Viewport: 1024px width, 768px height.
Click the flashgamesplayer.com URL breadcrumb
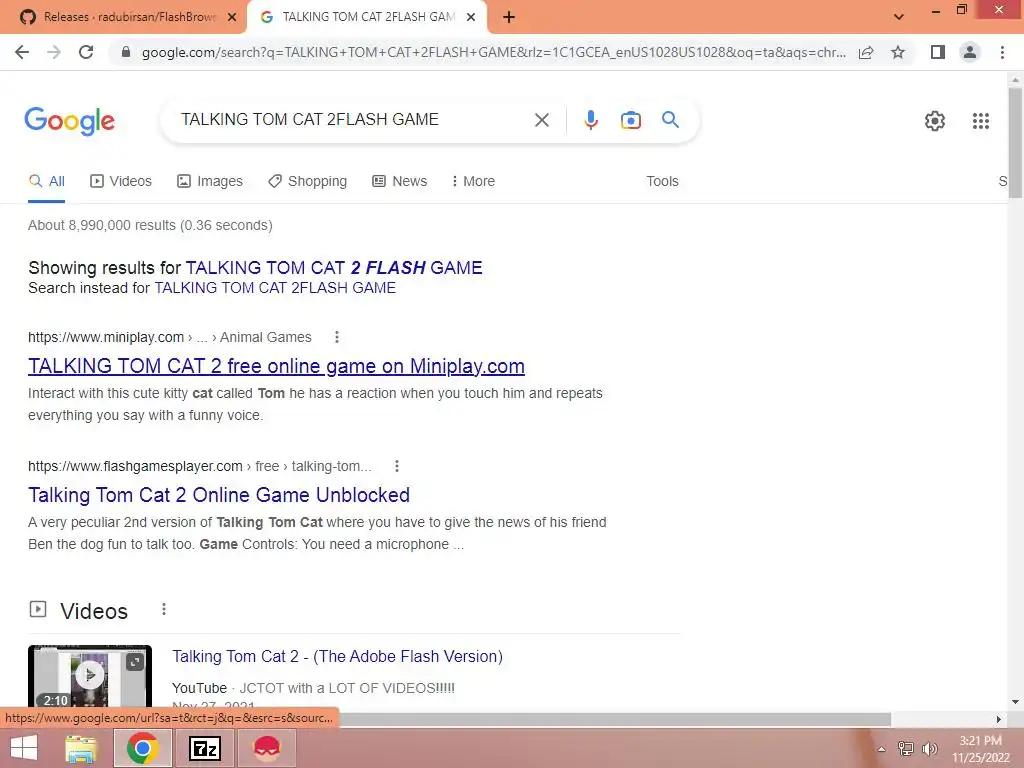(x=199, y=466)
